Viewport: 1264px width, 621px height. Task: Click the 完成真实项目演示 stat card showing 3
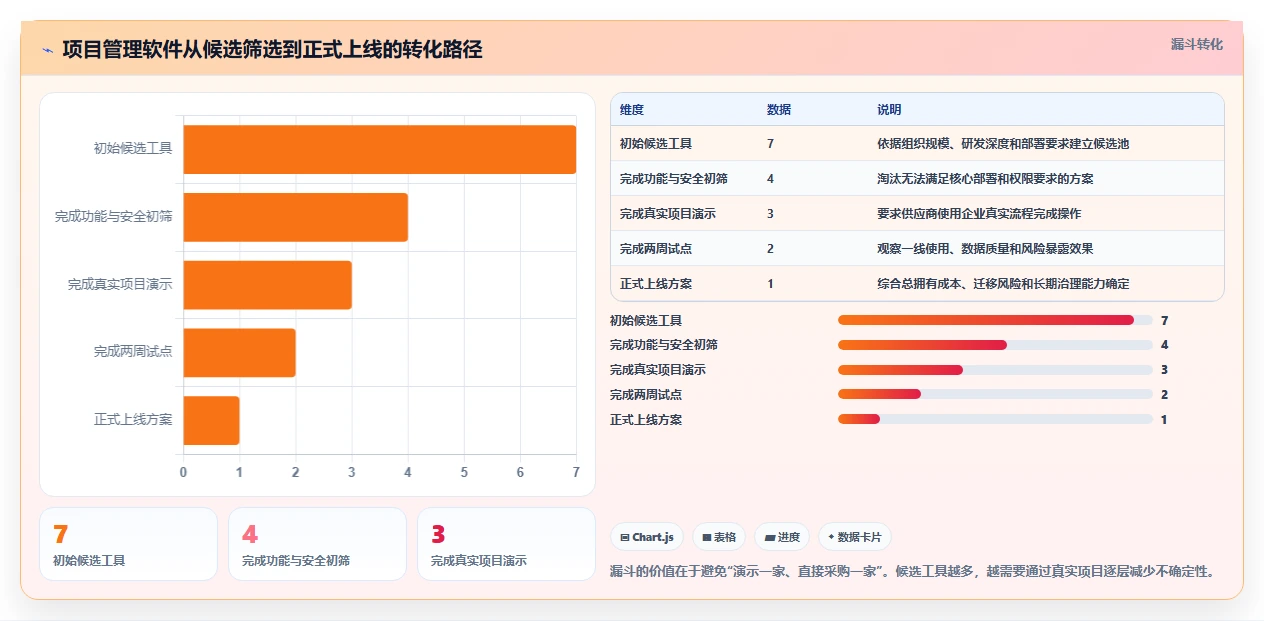[x=506, y=544]
